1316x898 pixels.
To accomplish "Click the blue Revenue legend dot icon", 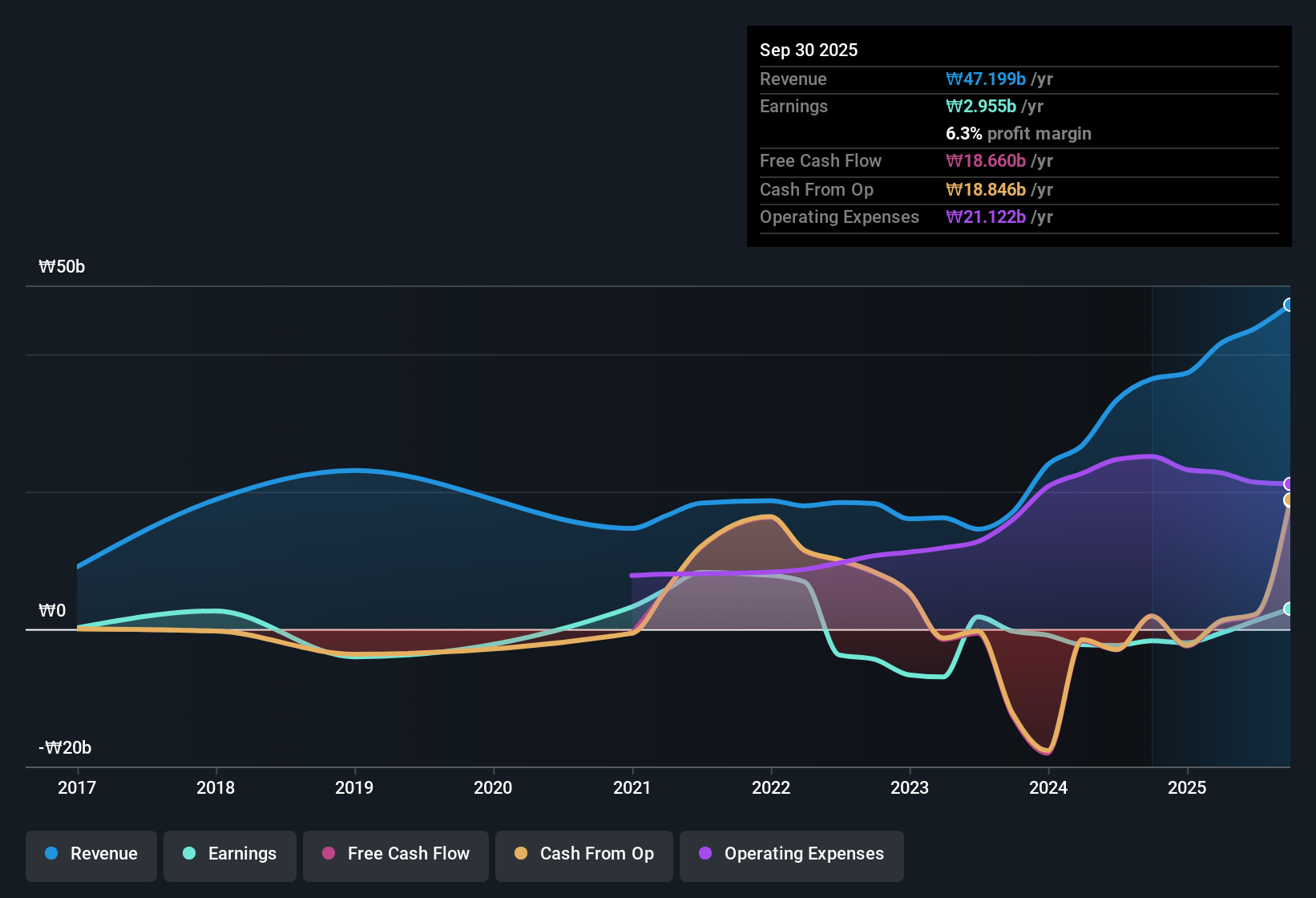I will pos(50,854).
